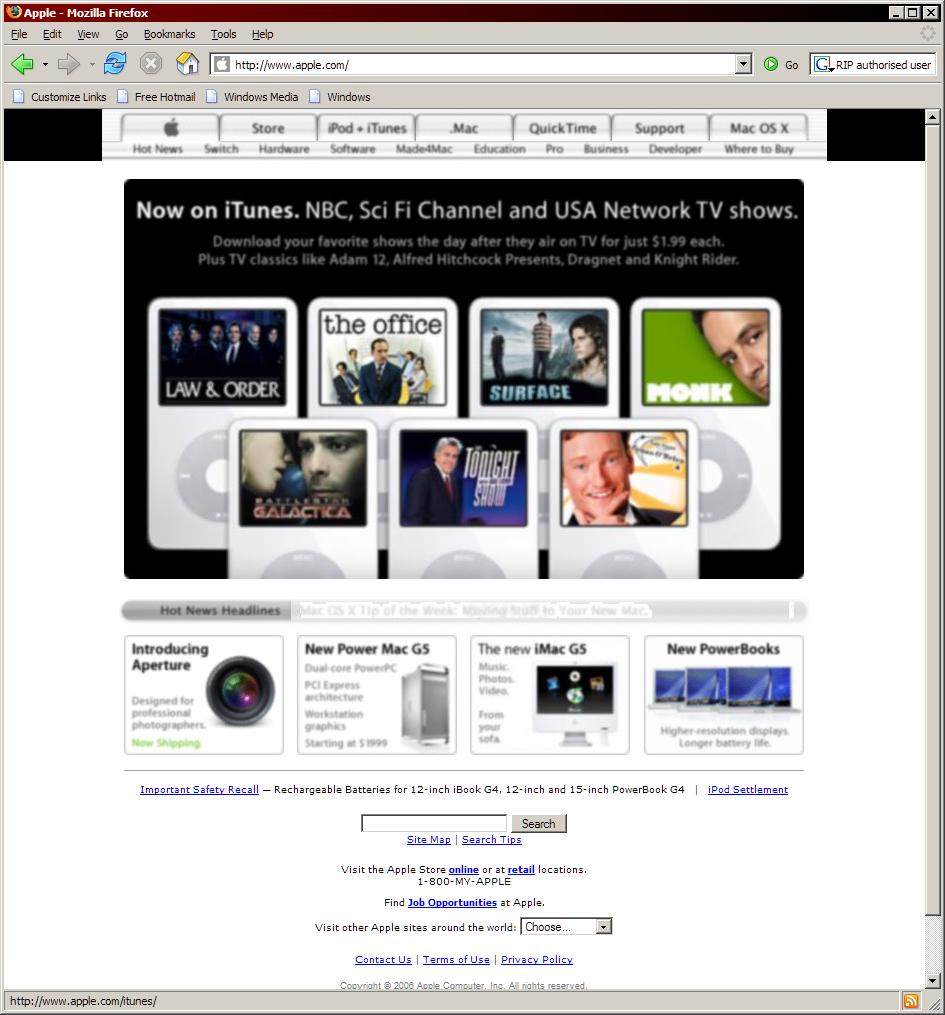Screen dimensions: 945x1015
Task: Reload the page with the refresh icon
Action: (115, 63)
